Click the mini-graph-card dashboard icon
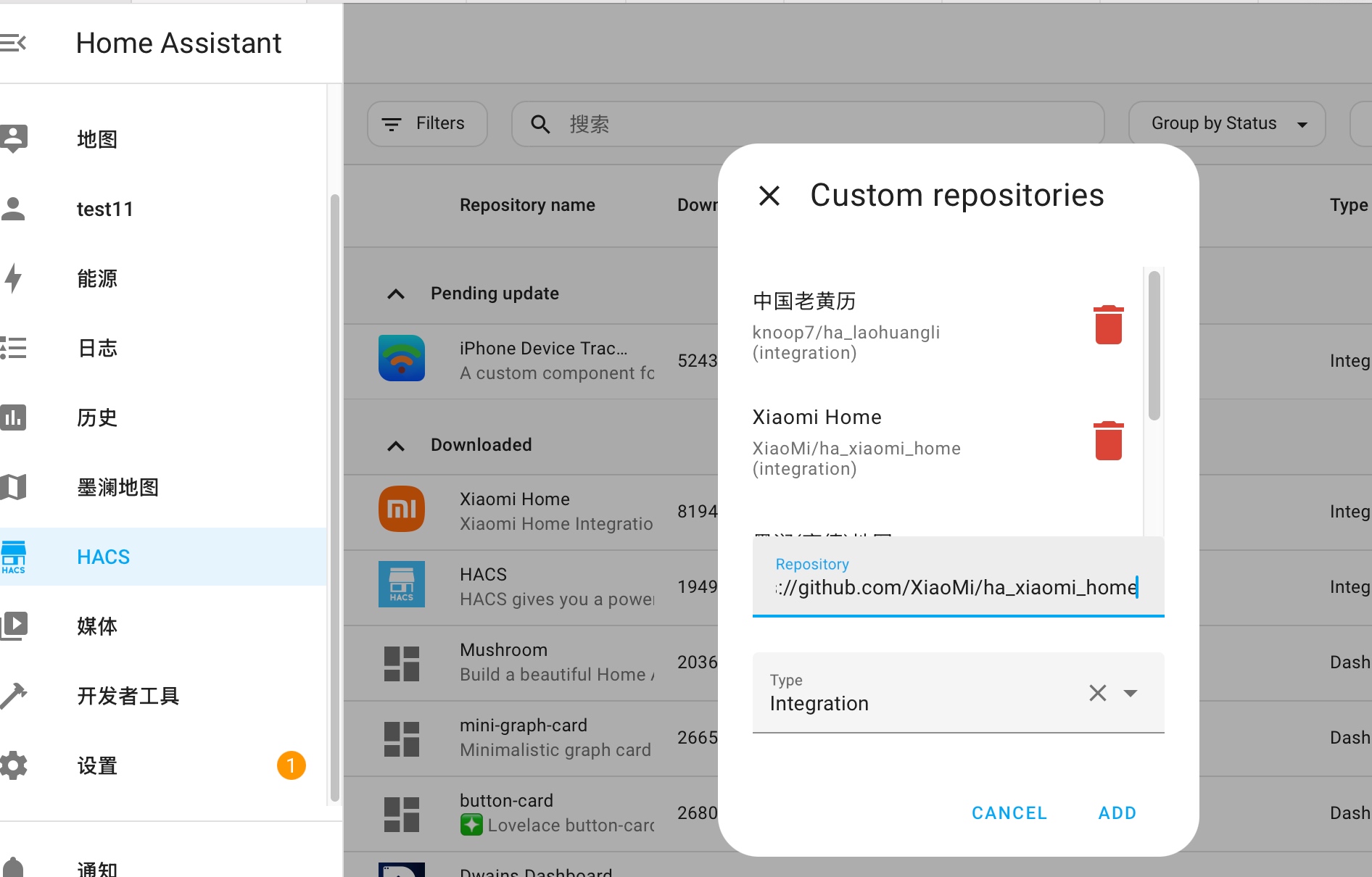The width and height of the screenshot is (1372, 877). coord(402,739)
